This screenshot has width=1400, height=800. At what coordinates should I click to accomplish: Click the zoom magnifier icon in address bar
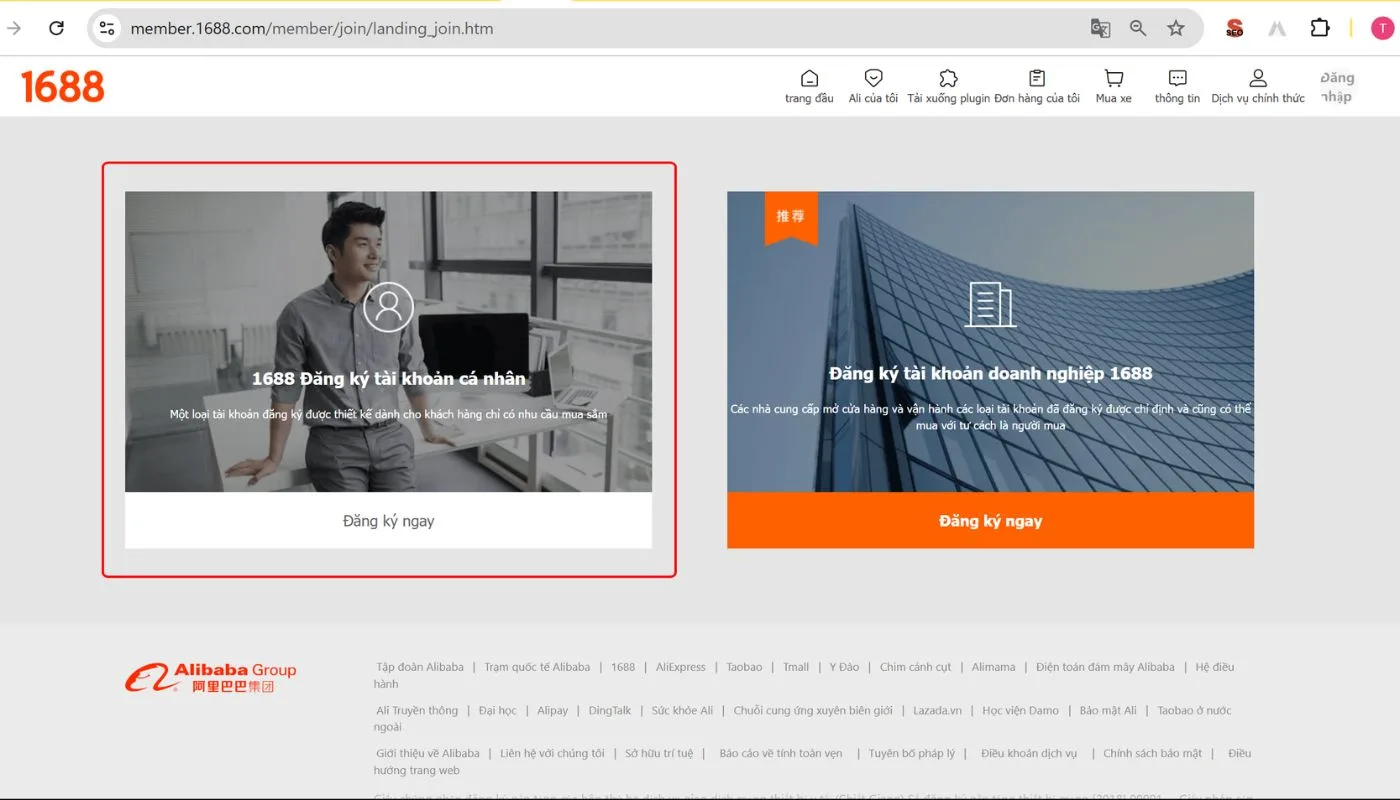coord(1138,28)
